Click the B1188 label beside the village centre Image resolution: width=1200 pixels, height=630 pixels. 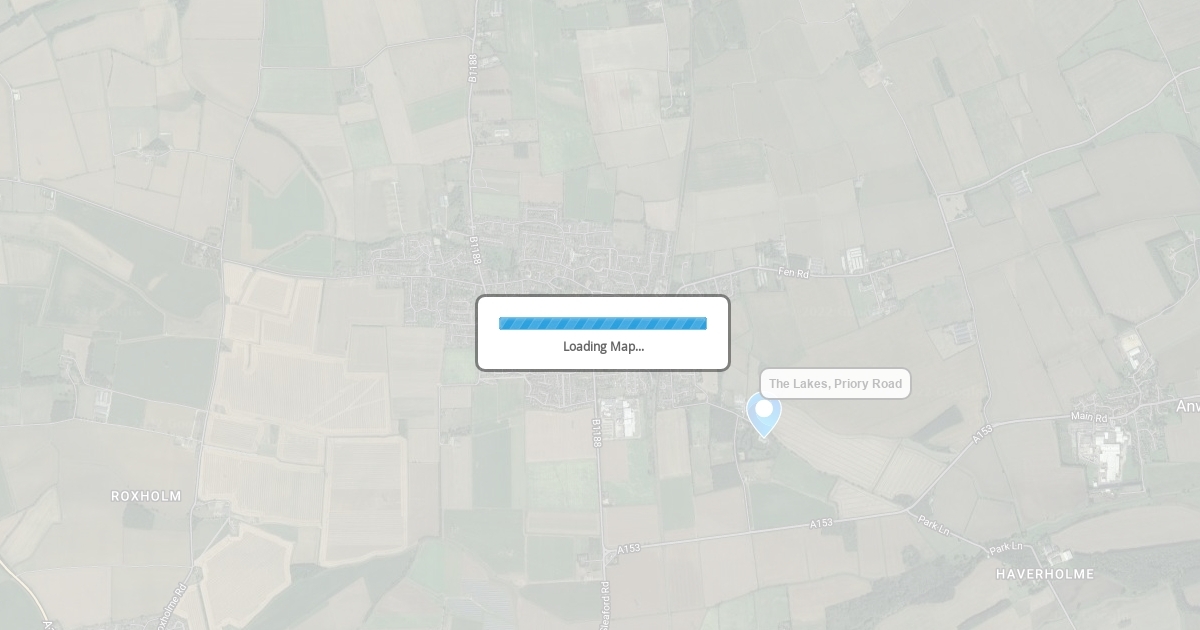tap(475, 250)
